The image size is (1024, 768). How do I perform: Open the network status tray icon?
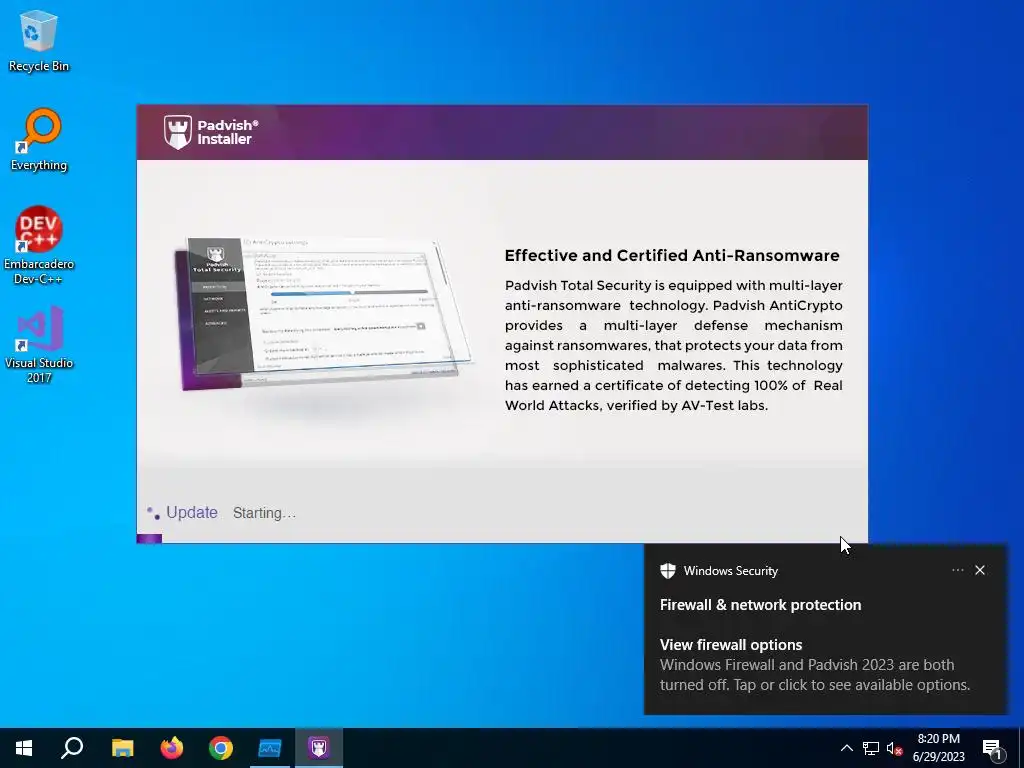(x=871, y=748)
